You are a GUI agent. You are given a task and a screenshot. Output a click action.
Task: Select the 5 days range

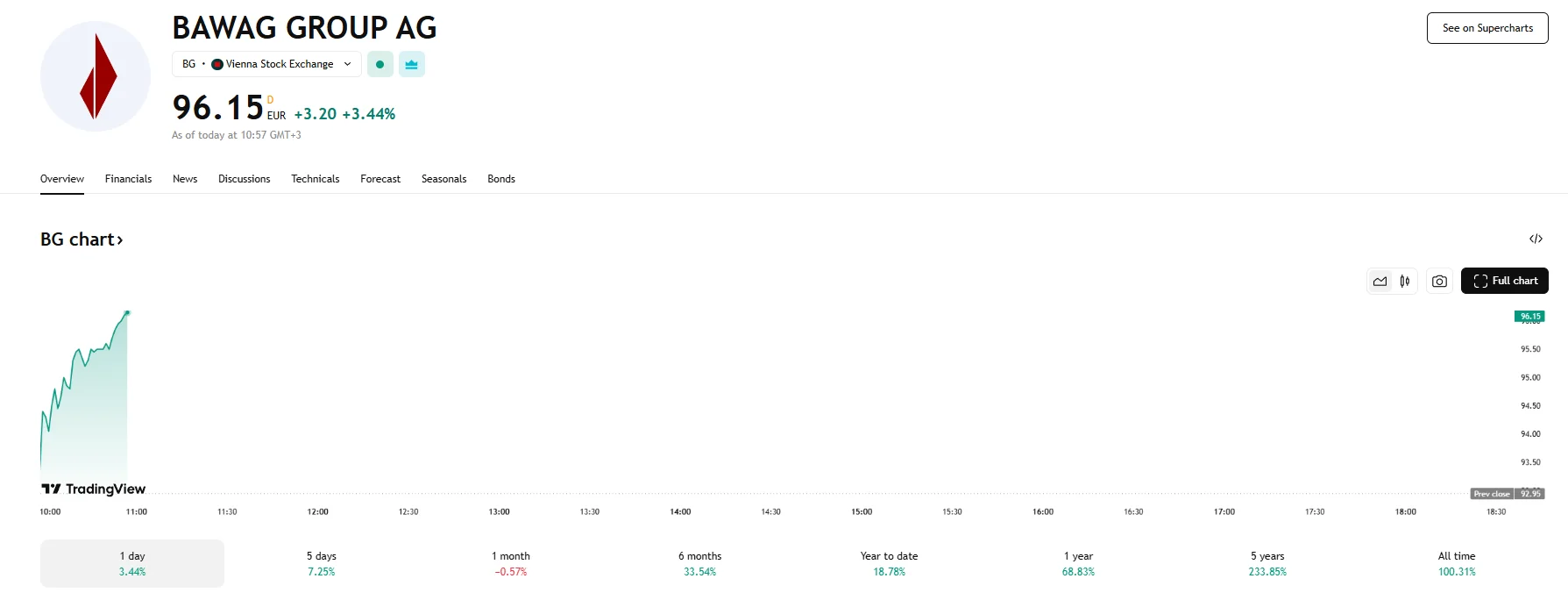321,563
